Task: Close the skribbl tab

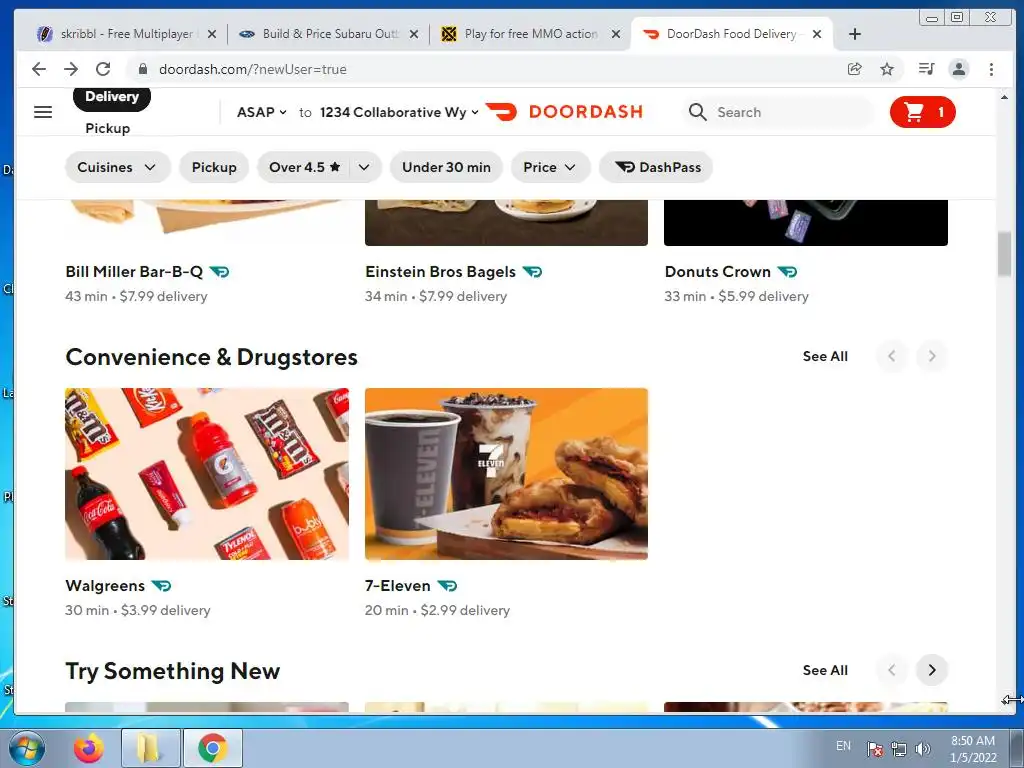Action: tap(212, 34)
